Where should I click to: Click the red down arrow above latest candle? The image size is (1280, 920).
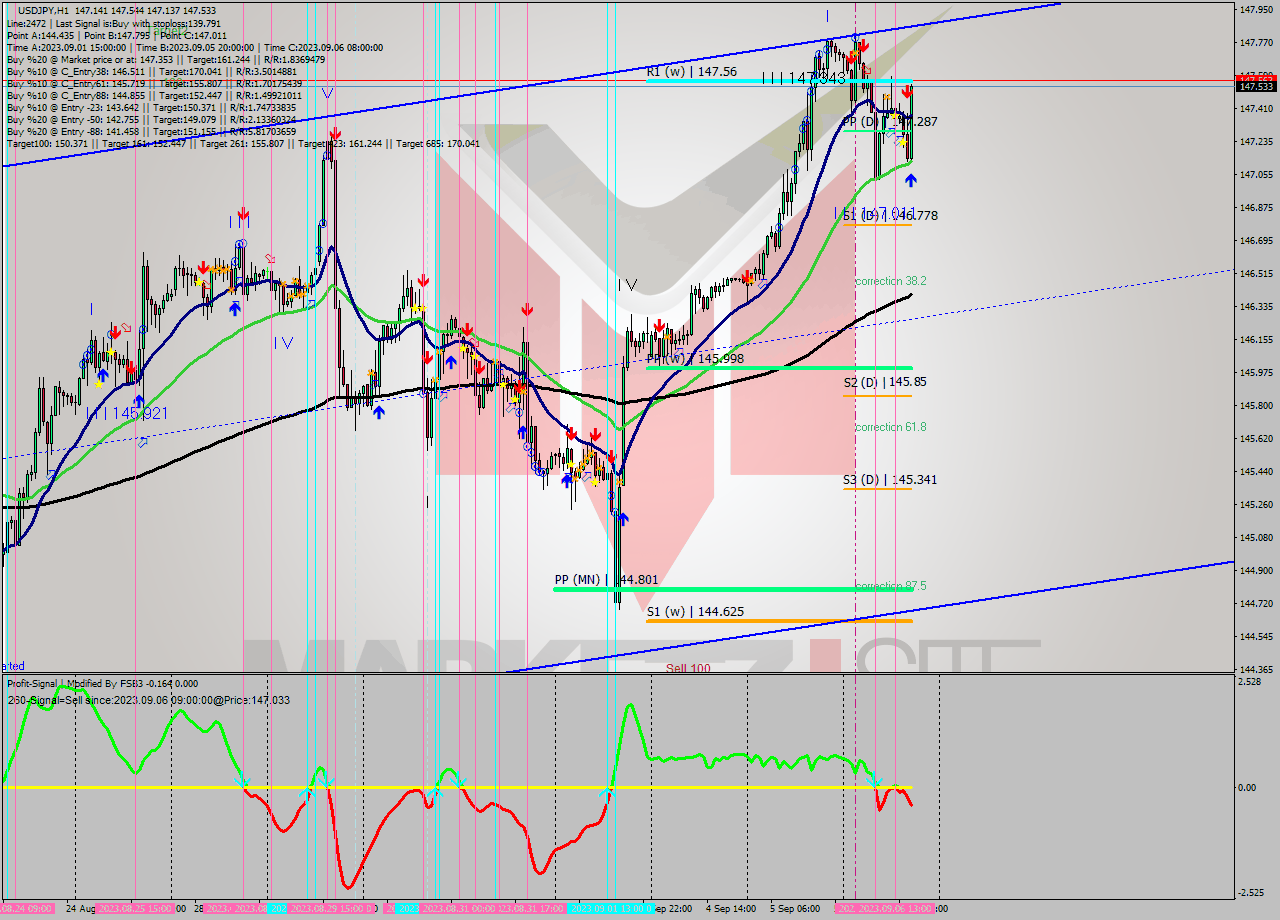(x=907, y=90)
